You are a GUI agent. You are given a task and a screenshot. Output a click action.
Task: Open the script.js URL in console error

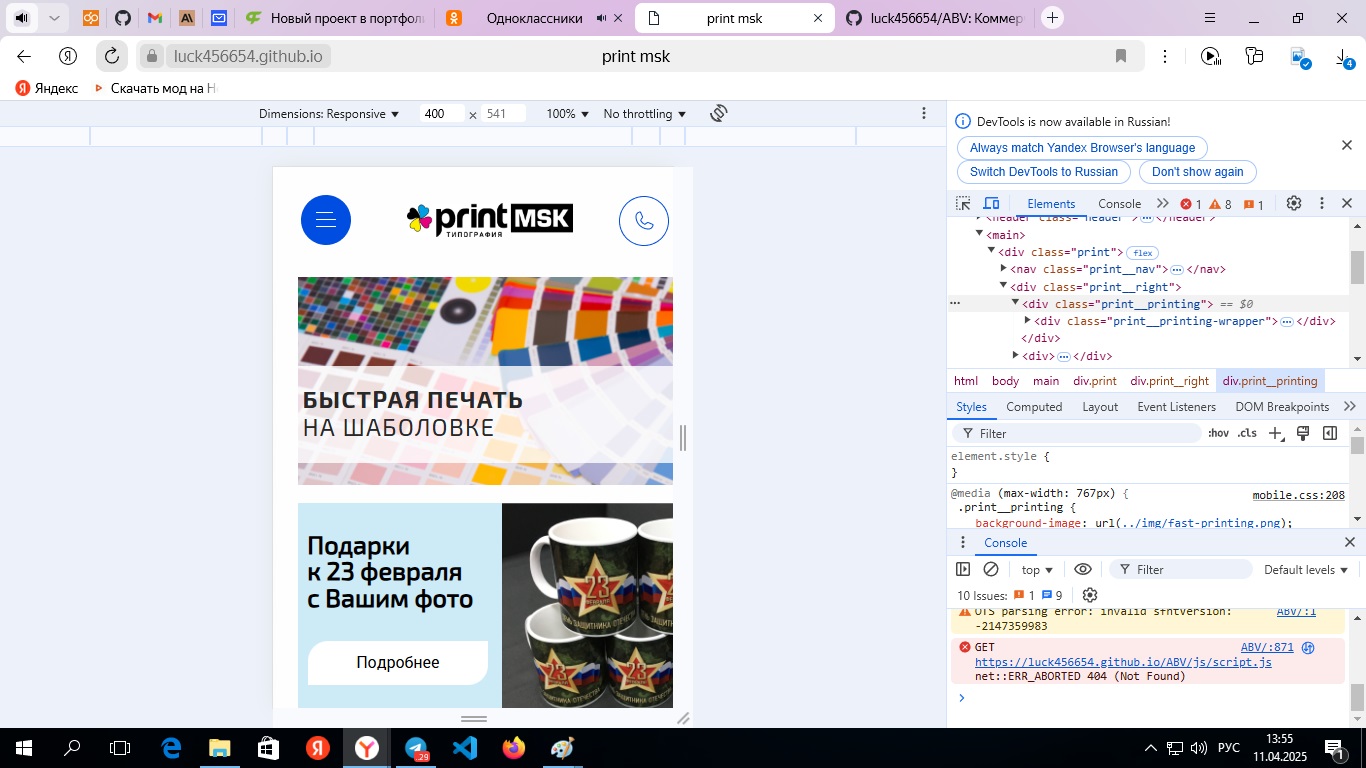[1123, 662]
